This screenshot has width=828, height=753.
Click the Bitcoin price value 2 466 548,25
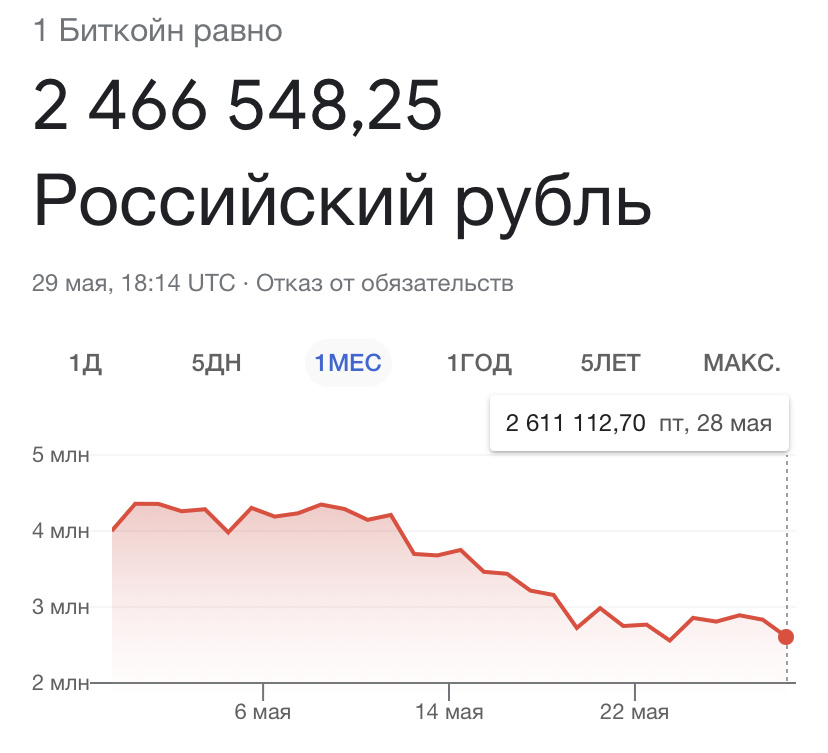[237, 108]
